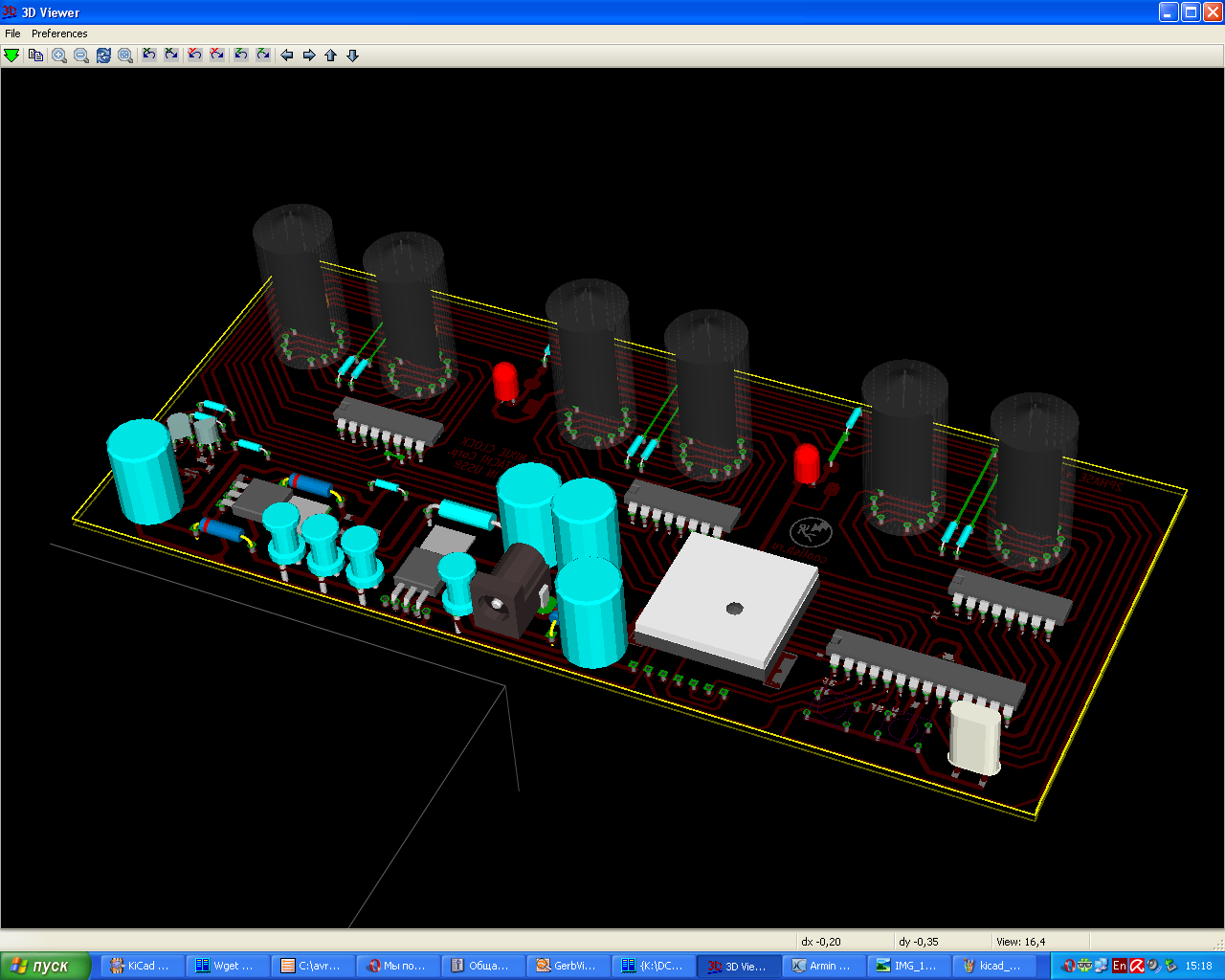Rotate X clockwise icon
This screenshot has width=1225, height=980.
coord(171,56)
